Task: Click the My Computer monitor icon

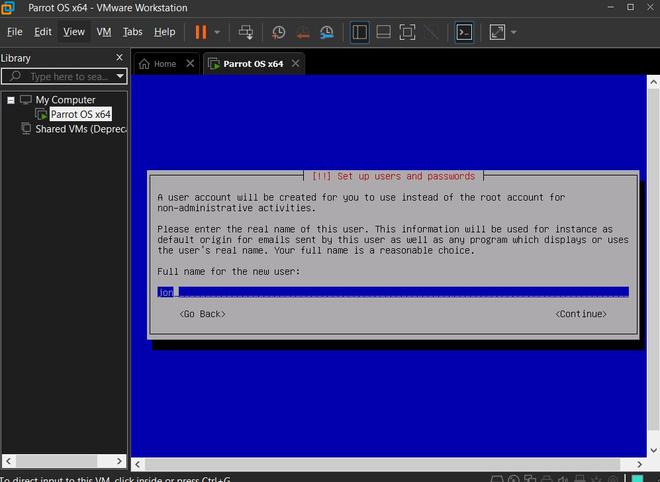Action: [x=26, y=100]
